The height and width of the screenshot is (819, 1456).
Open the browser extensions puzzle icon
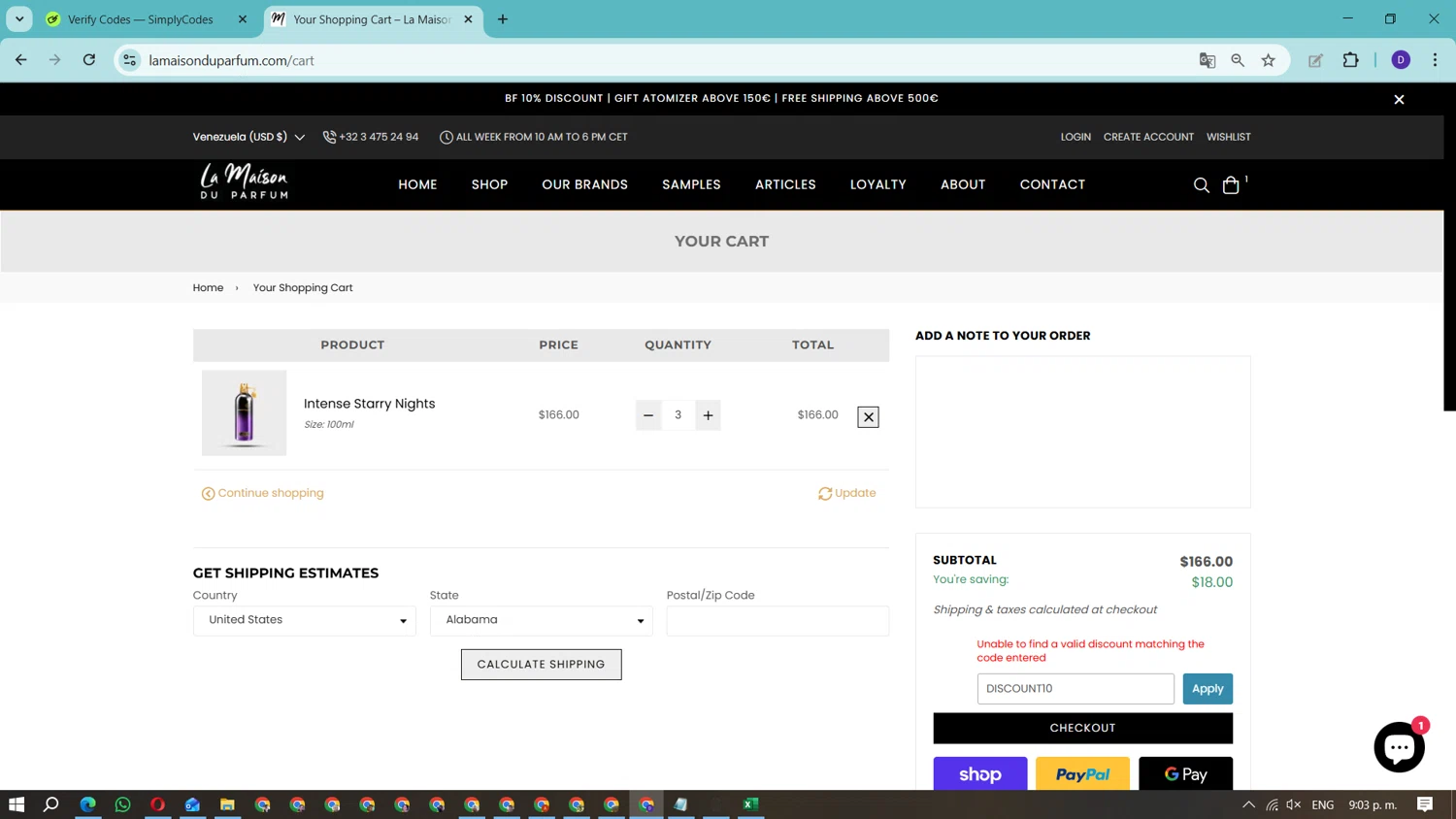1350,60
